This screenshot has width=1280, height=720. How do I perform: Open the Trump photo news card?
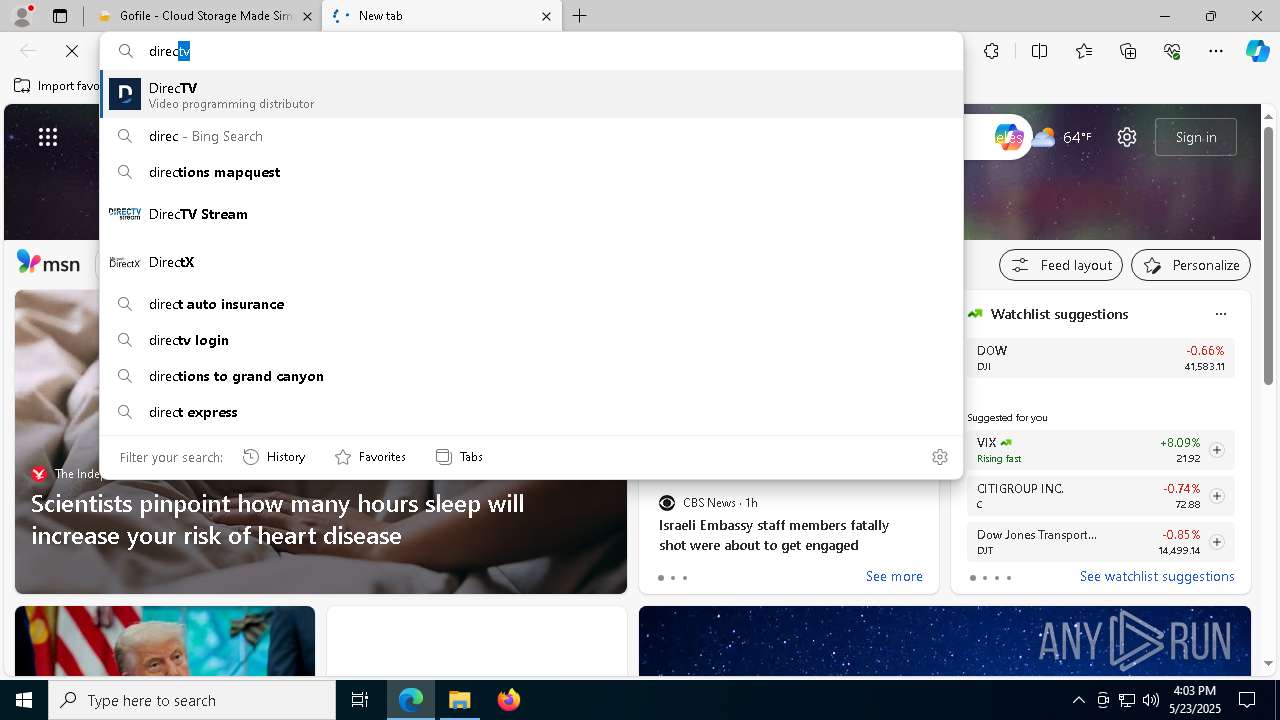pyautogui.click(x=165, y=641)
